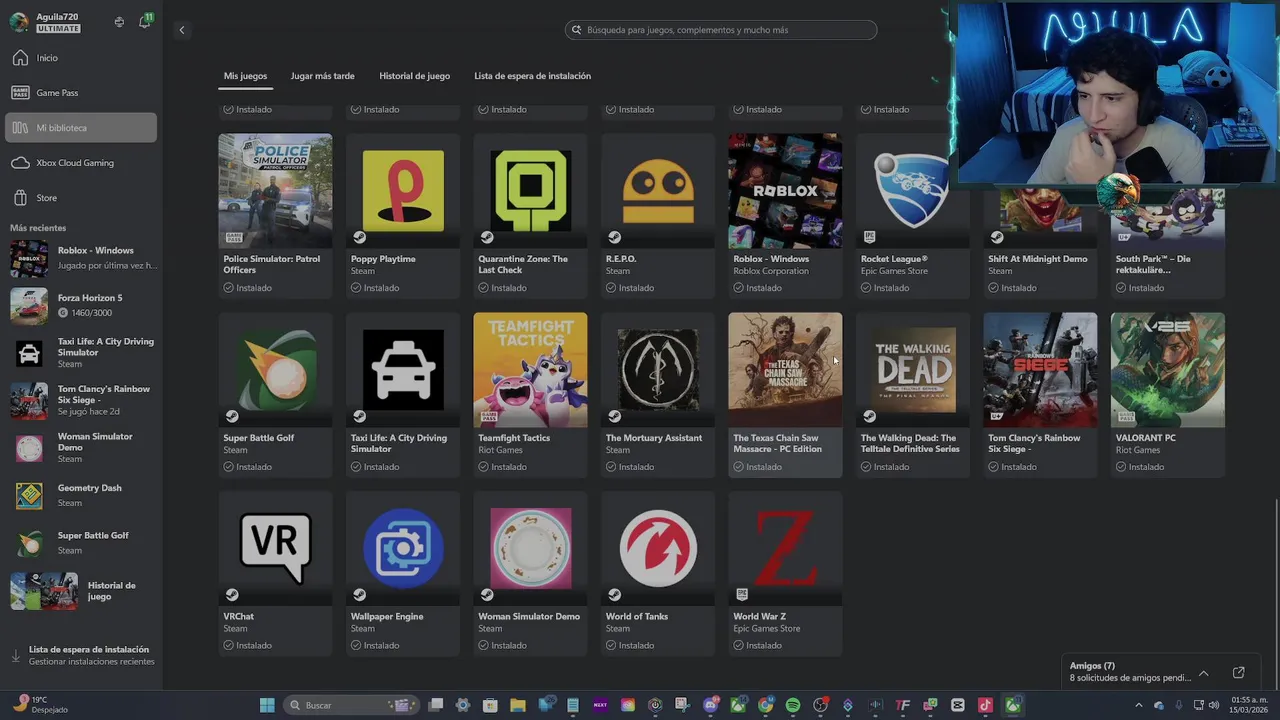Open Taxi Life from the recent list
The image size is (1280, 720).
[82, 352]
